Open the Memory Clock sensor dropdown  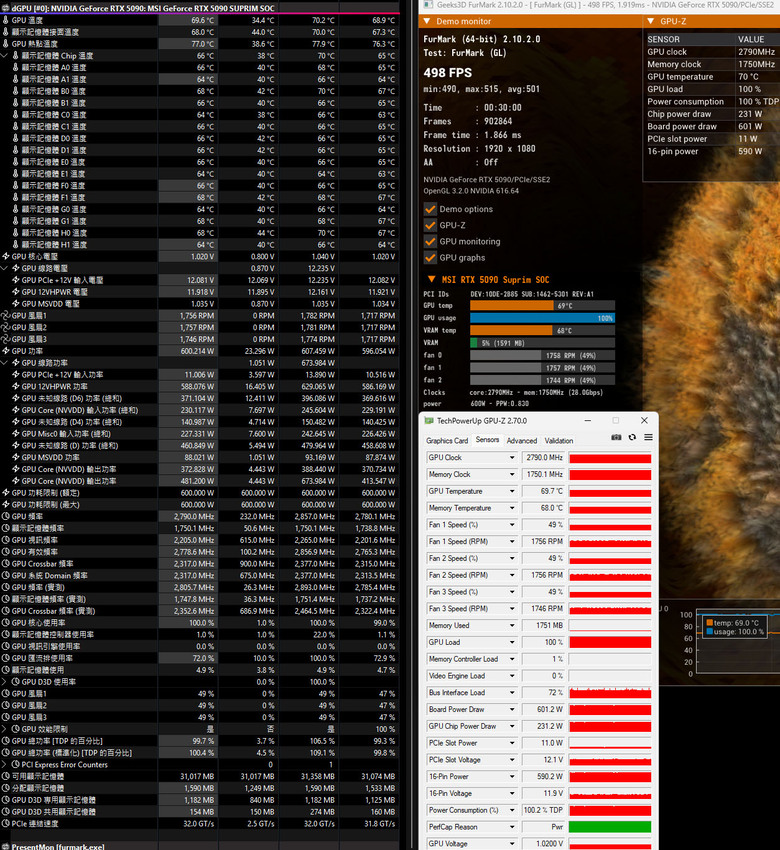(512, 474)
